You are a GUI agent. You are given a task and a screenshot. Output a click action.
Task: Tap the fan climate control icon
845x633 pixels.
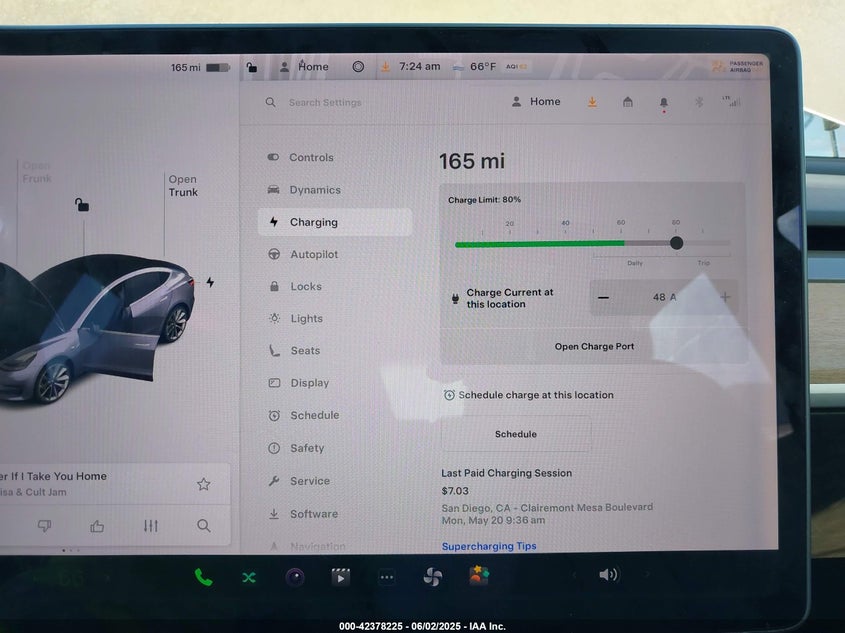click(432, 577)
